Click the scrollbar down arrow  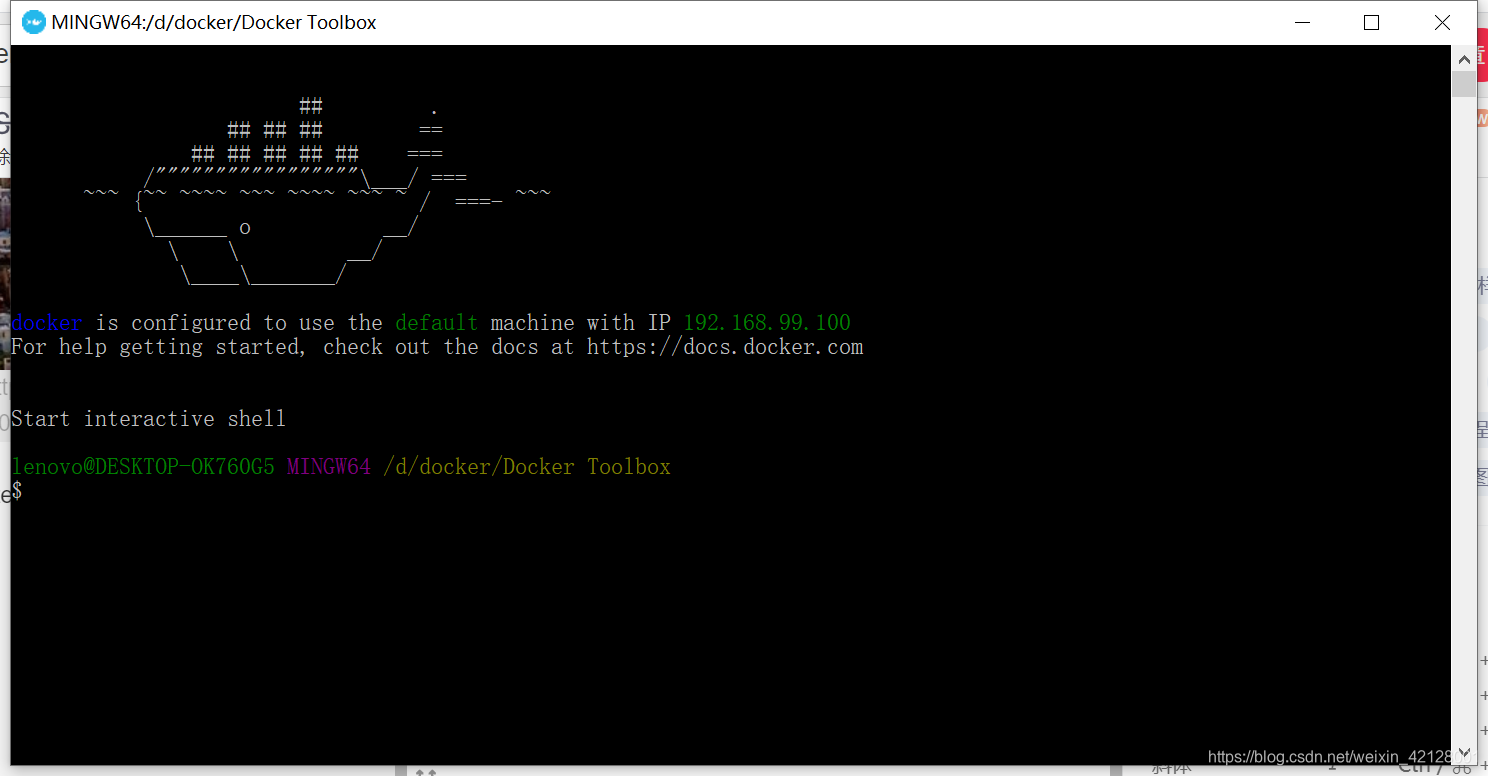(x=1463, y=752)
